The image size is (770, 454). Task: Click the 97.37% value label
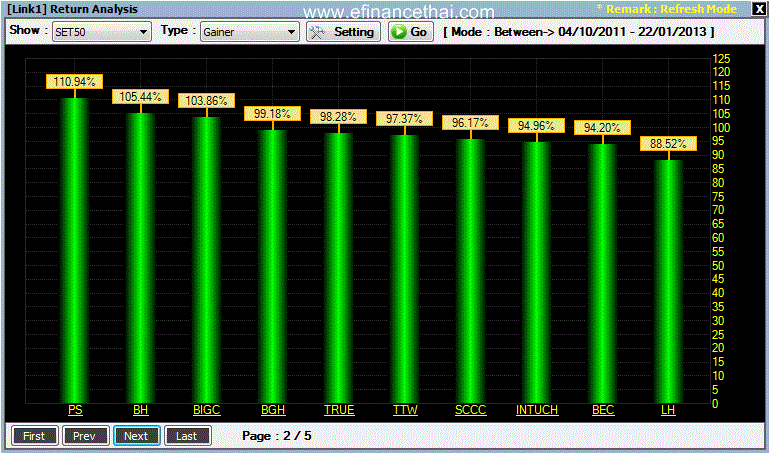tap(404, 119)
